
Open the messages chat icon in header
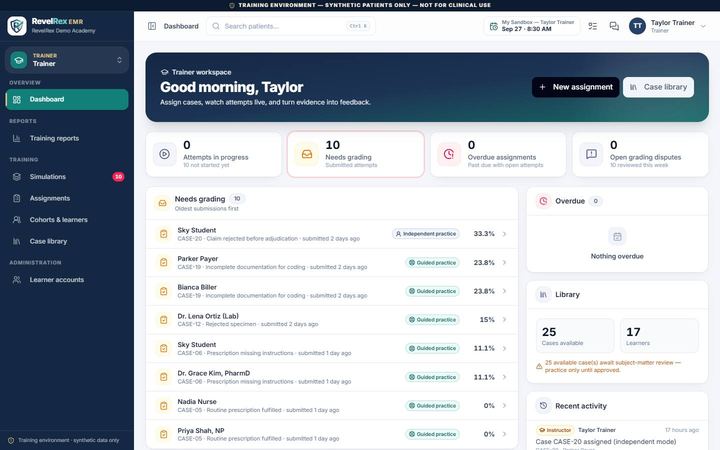pyautogui.click(x=614, y=26)
